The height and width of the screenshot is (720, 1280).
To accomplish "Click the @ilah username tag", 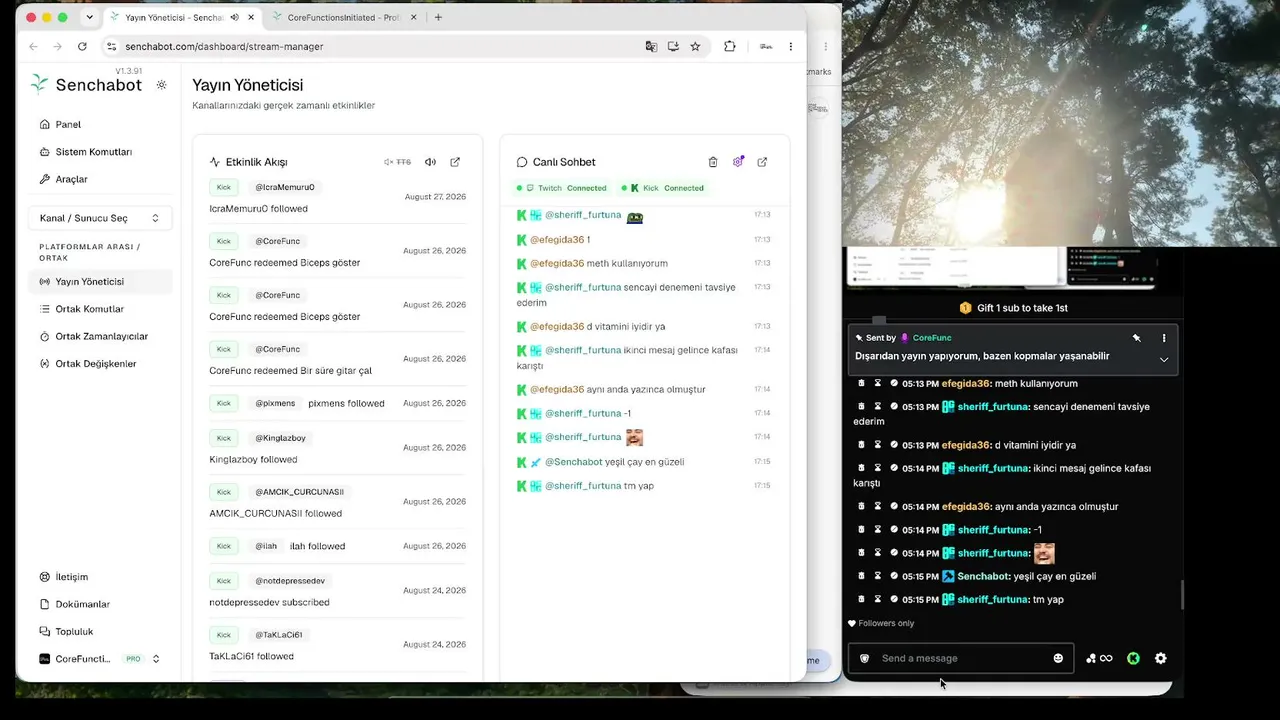I will 266,546.
